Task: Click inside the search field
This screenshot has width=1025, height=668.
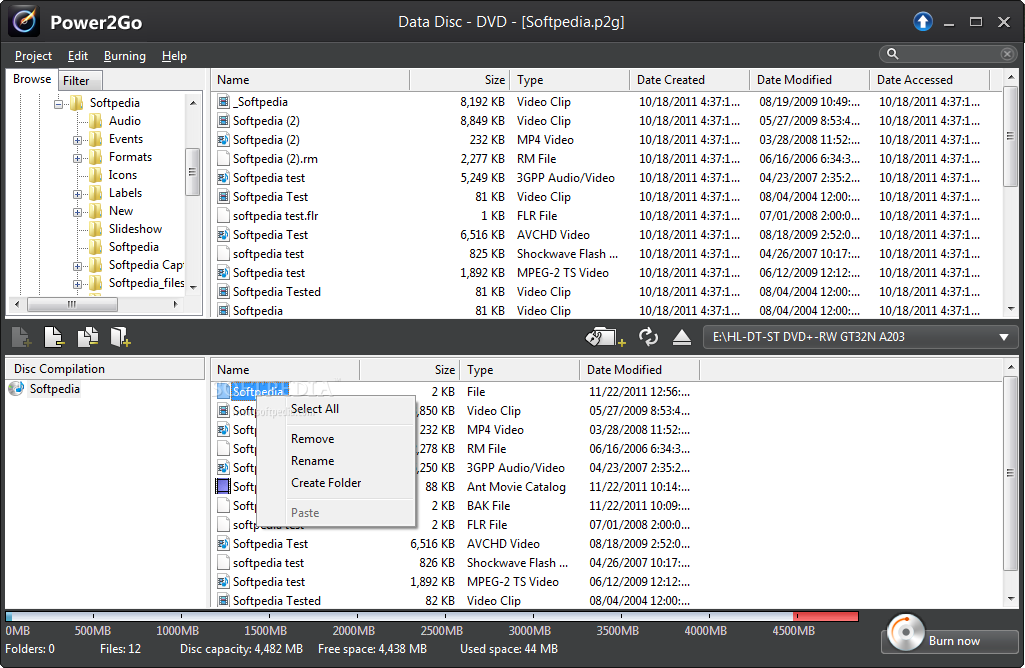Action: (948, 53)
